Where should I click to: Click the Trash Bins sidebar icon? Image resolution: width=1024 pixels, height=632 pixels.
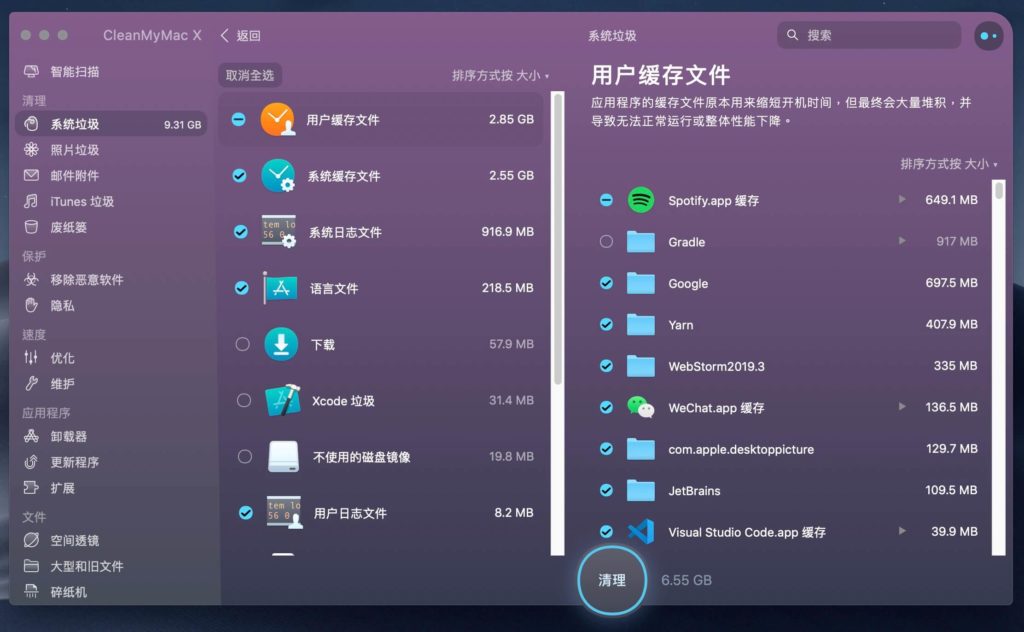[x=31, y=227]
